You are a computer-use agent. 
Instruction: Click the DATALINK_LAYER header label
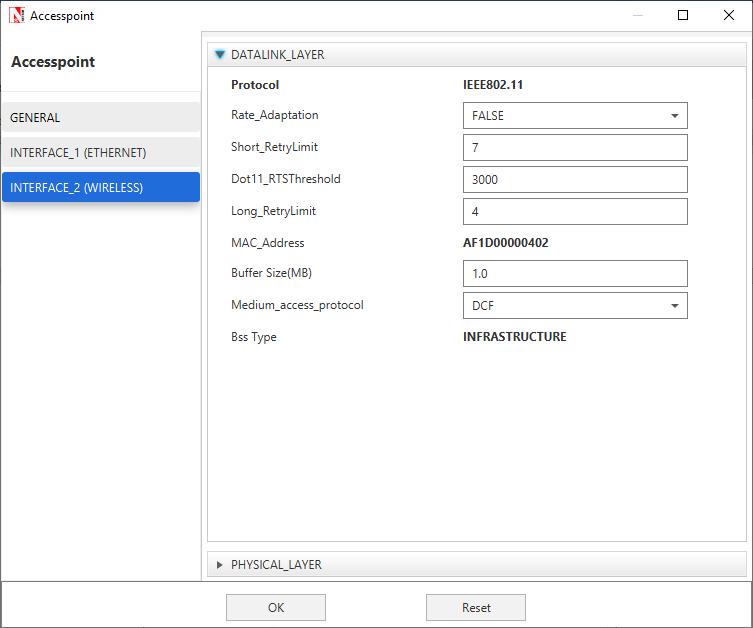[x=277, y=55]
